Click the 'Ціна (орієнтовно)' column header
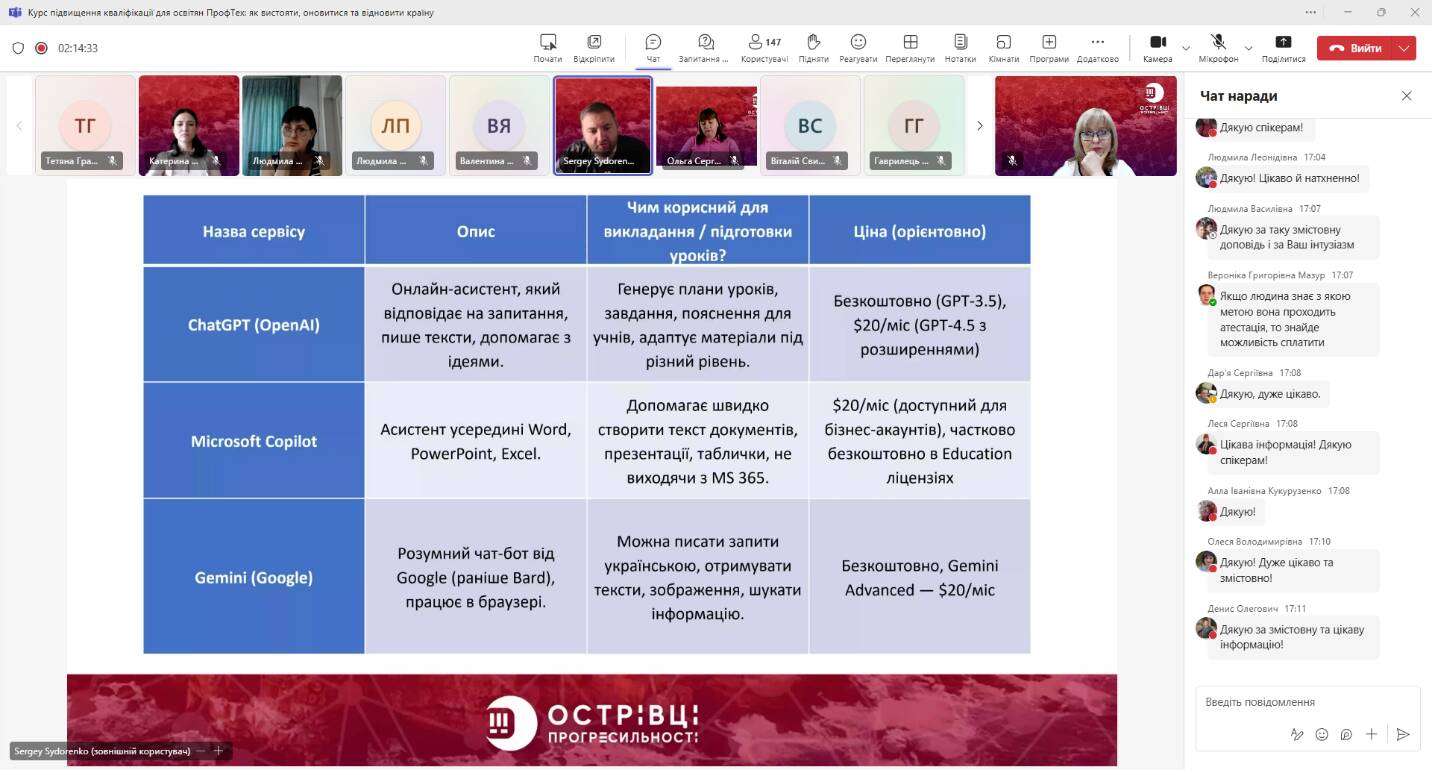The width and height of the screenshot is (1432, 770). point(919,231)
